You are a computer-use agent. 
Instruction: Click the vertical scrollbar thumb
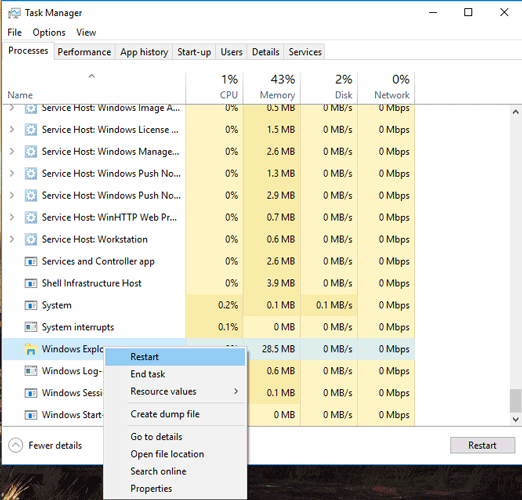(515, 401)
